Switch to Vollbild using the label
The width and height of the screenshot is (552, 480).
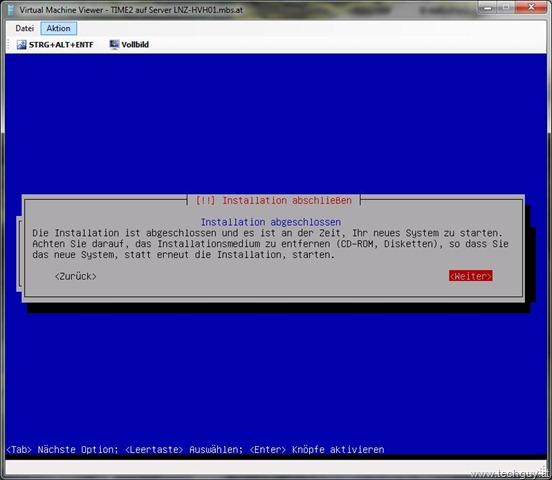(135, 44)
